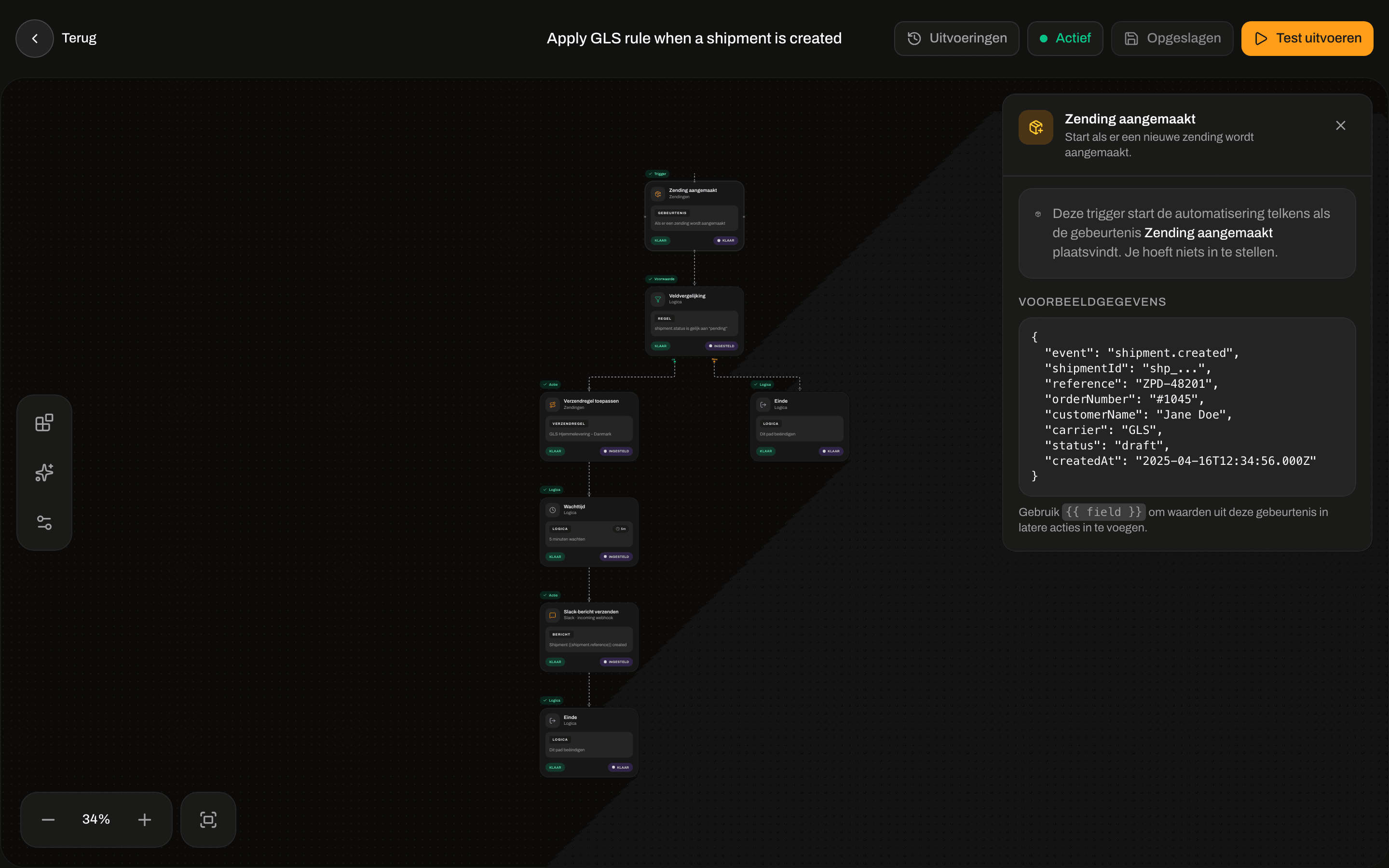
Task: Close the Zending aangemaakt side panel
Action: pos(1340,126)
